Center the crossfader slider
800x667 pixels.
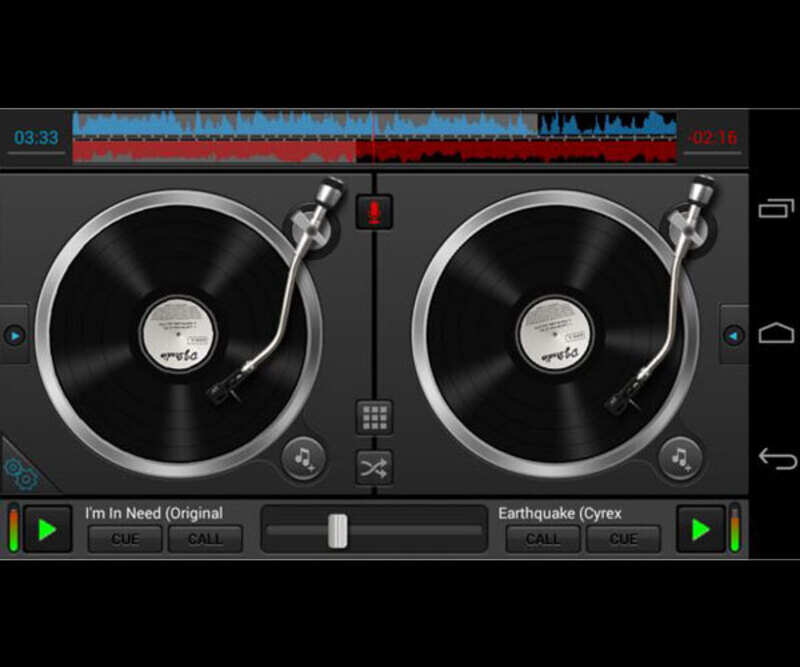[x=336, y=528]
